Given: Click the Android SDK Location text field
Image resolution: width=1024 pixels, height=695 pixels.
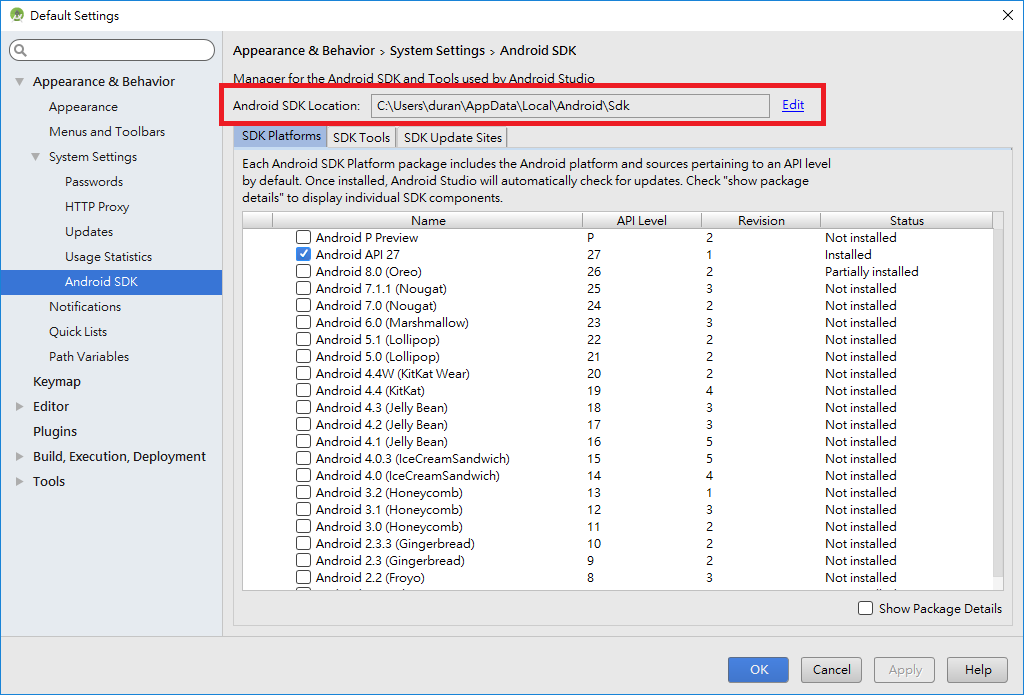Looking at the screenshot, I should click(570, 104).
